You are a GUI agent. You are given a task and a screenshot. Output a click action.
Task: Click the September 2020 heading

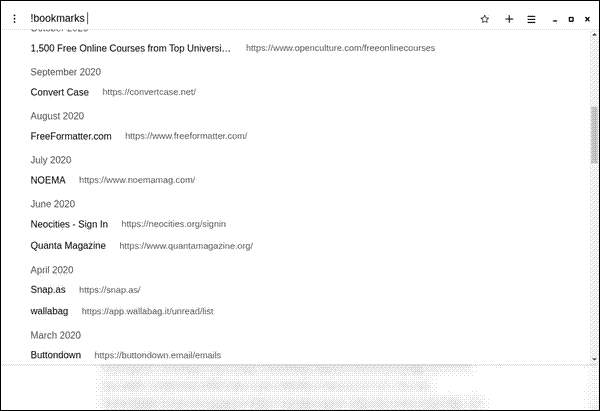pos(65,72)
